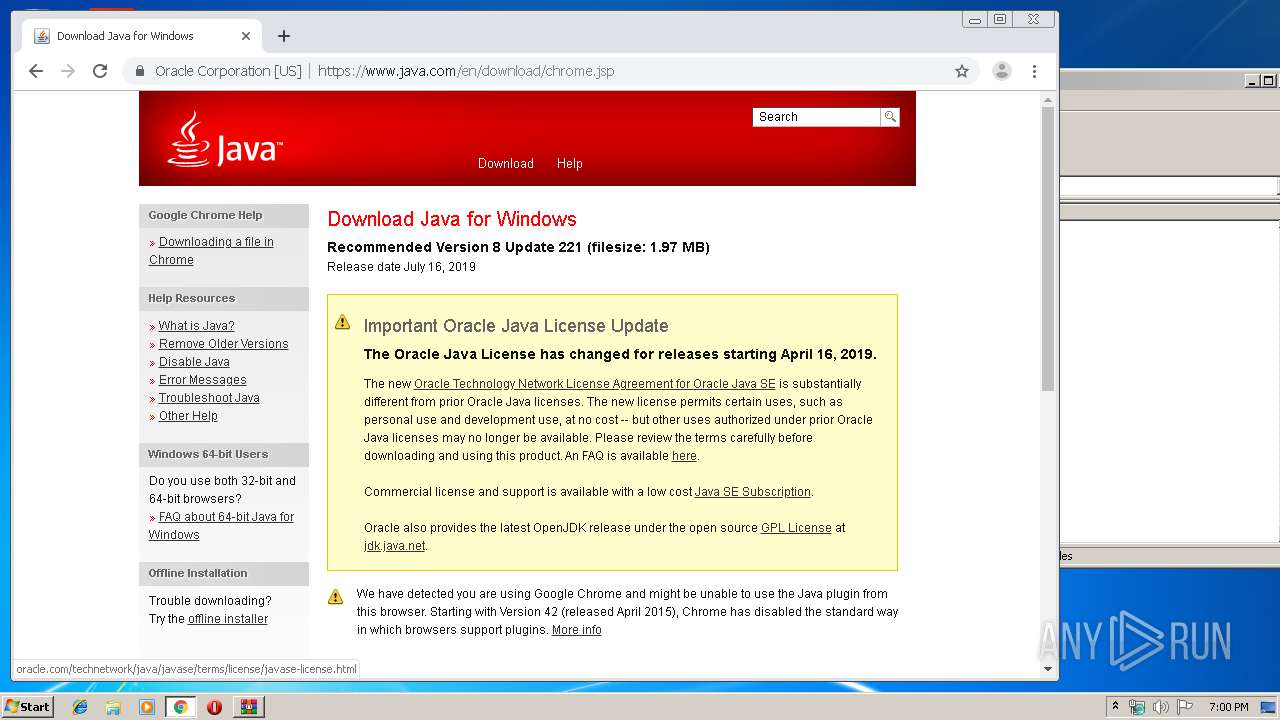Open the Chrome profile avatar icon

point(1001,71)
